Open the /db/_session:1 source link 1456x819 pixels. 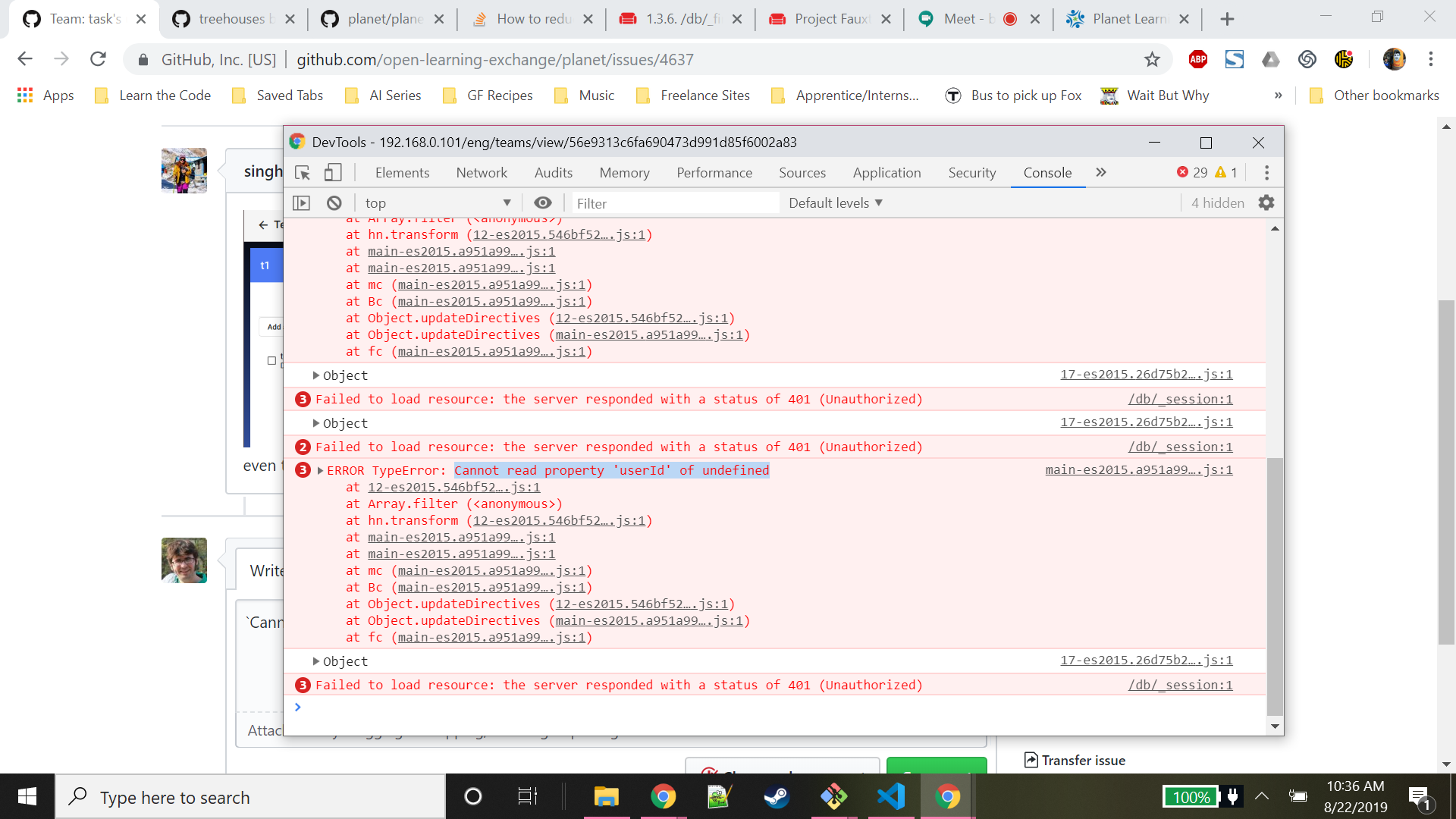(1180, 685)
